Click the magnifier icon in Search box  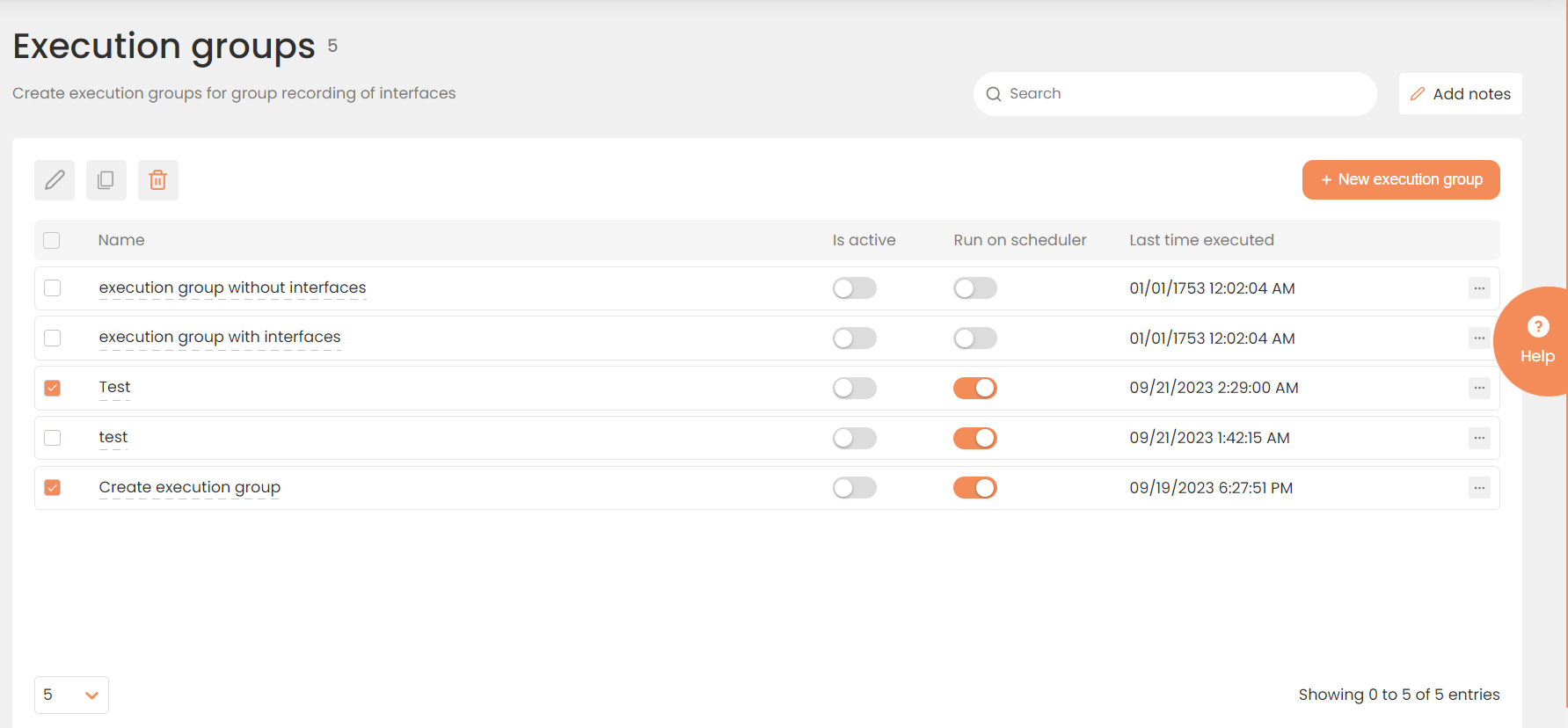(x=994, y=94)
